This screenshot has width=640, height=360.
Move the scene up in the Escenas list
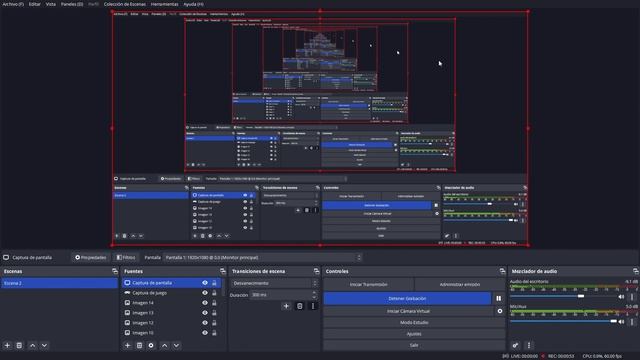coord(33,345)
